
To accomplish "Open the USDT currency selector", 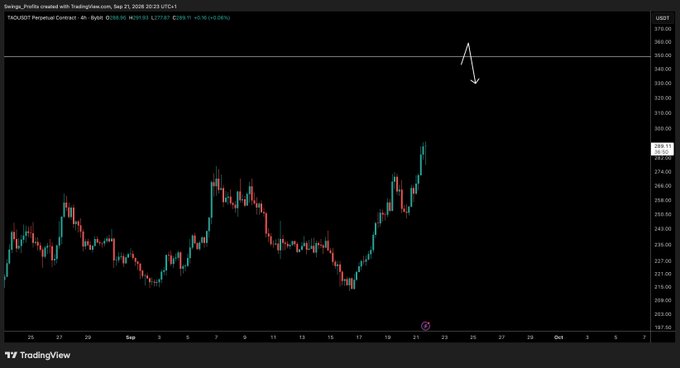I will [662, 18].
